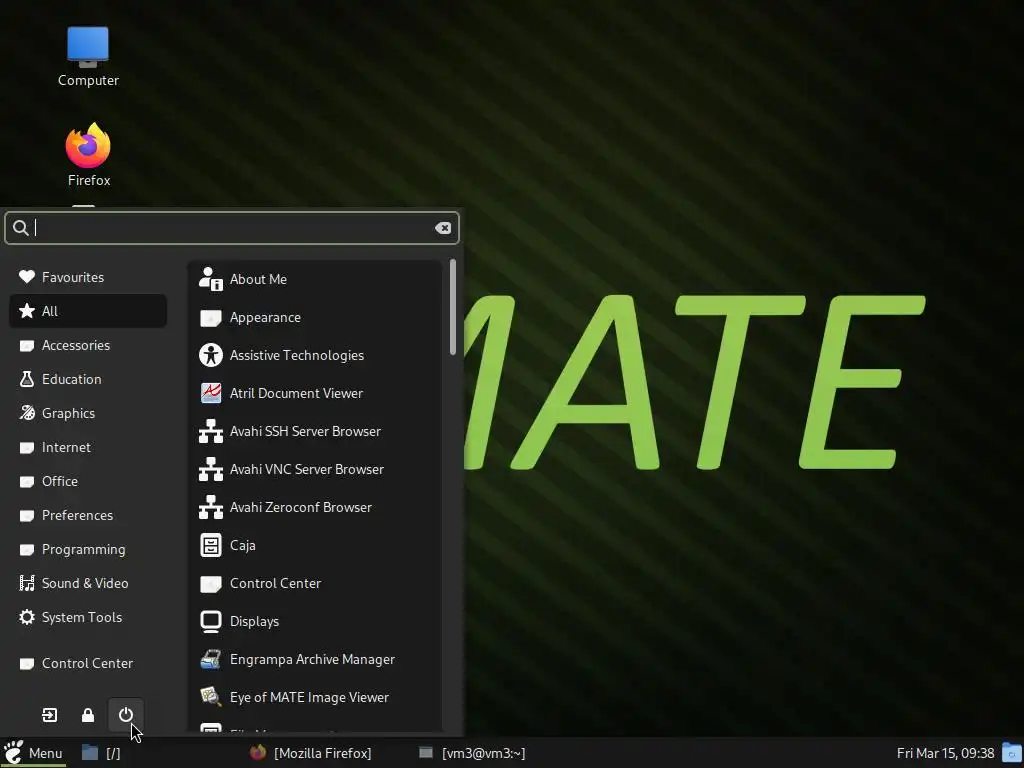Launch "Eye of MATE Image Viewer"
The width and height of the screenshot is (1024, 768).
pos(315,697)
